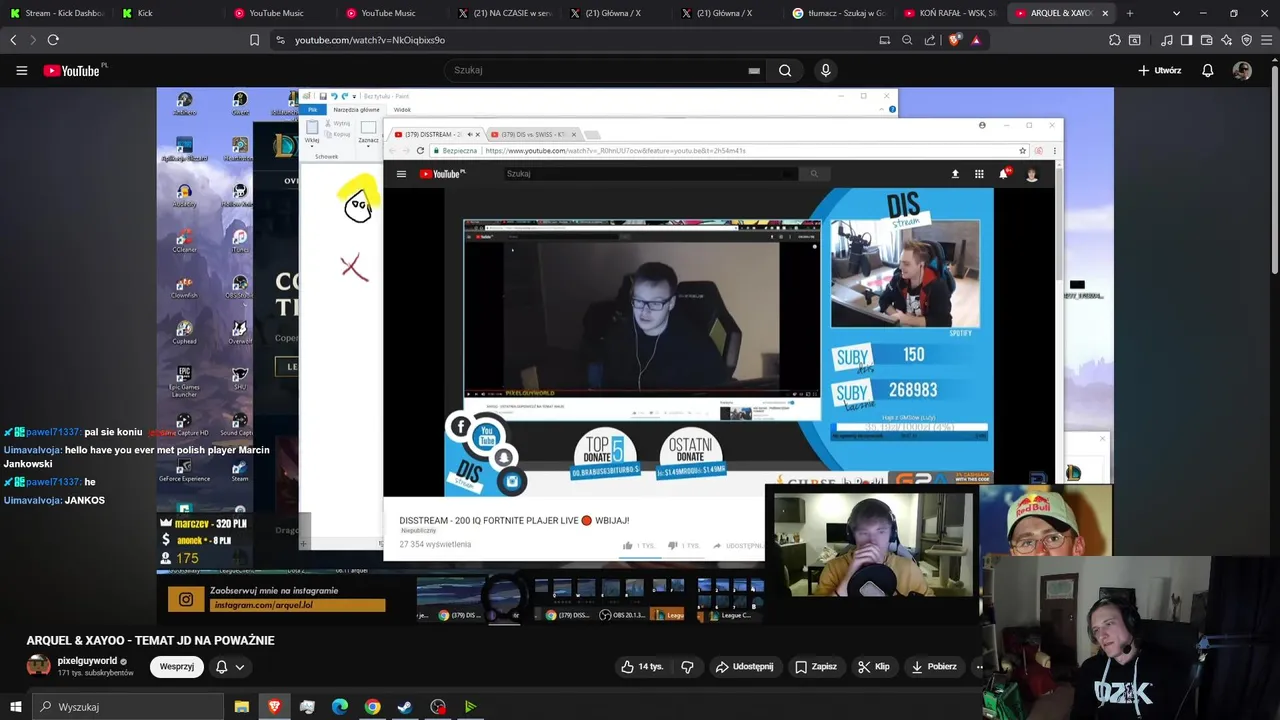Open Brave Rewards triangle icon
Image resolution: width=1280 pixels, height=720 pixels.
tap(976, 40)
